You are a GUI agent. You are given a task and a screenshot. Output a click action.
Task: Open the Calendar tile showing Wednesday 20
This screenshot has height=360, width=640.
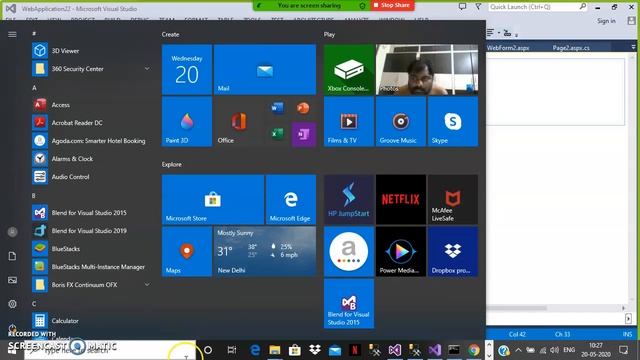[x=187, y=70]
